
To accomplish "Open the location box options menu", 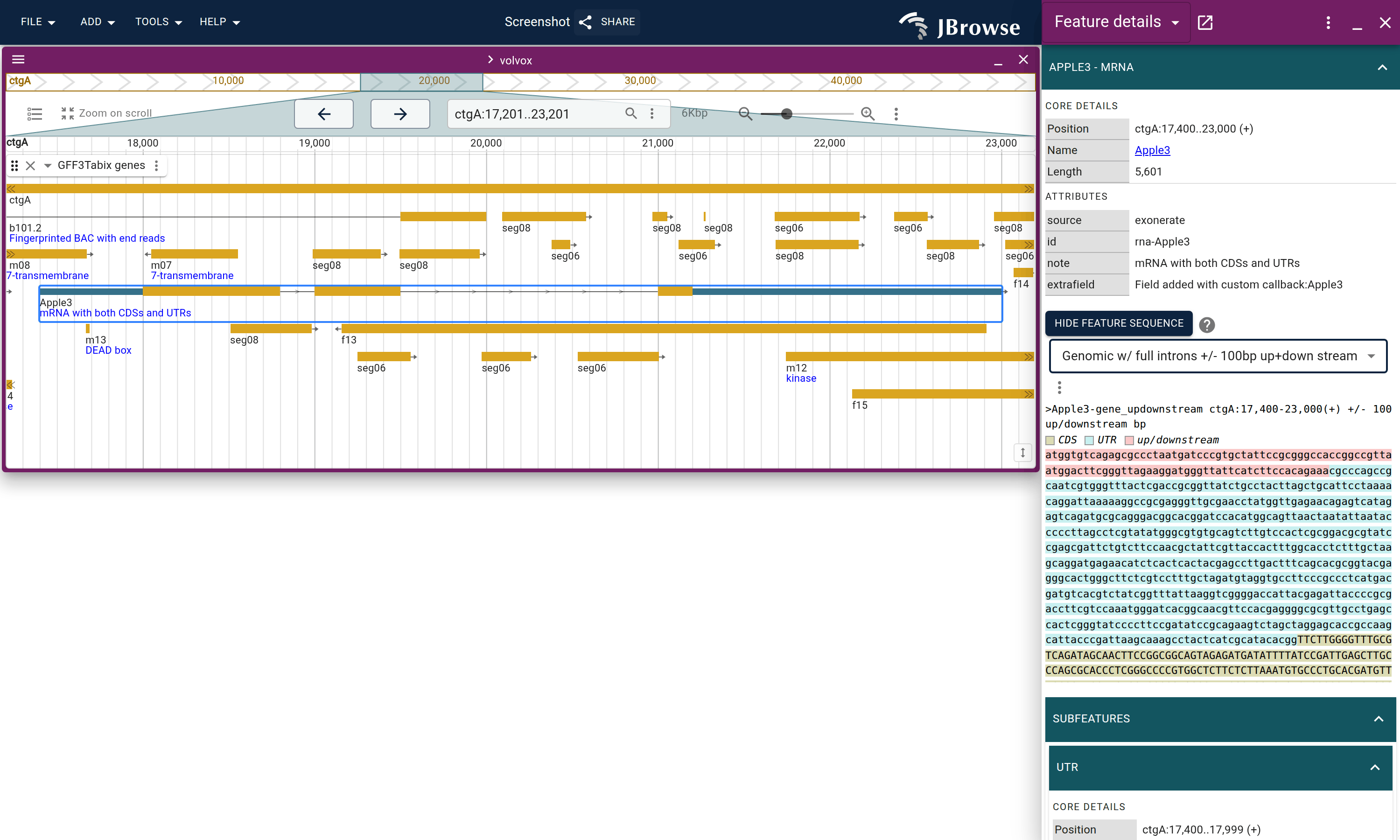I will point(652,113).
